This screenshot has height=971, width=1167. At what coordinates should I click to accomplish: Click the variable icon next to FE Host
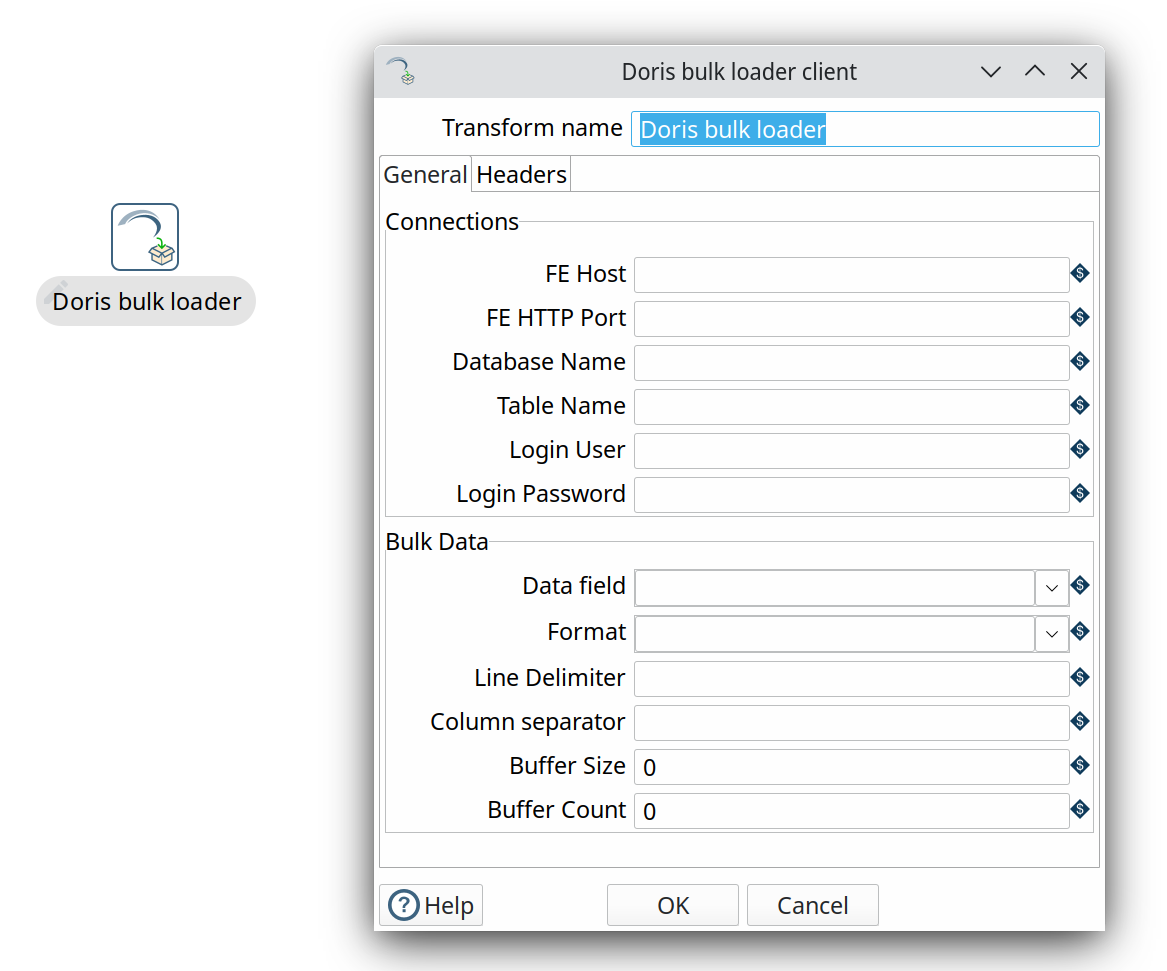pyautogui.click(x=1080, y=273)
